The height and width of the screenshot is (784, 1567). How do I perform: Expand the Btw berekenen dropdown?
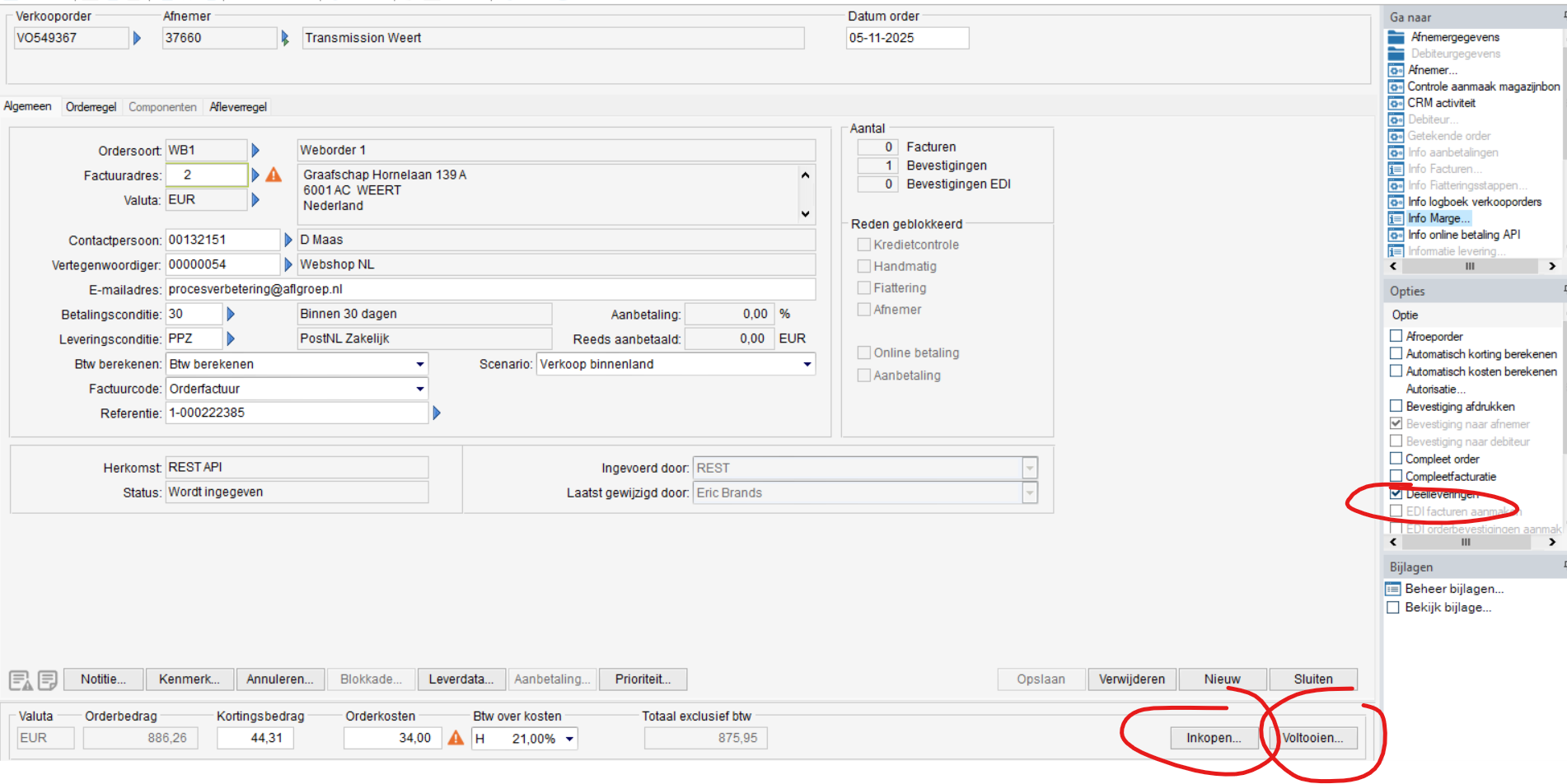tap(419, 364)
